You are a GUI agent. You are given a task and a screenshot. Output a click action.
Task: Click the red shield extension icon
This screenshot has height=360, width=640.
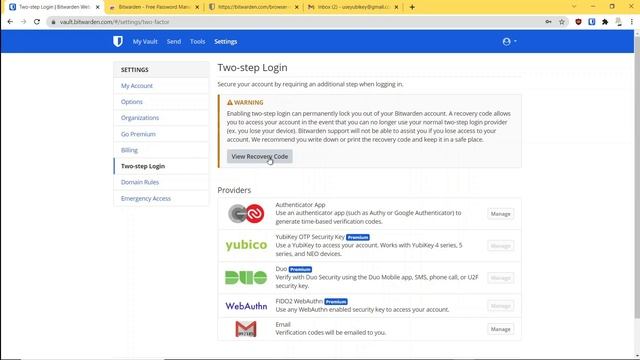(578, 22)
